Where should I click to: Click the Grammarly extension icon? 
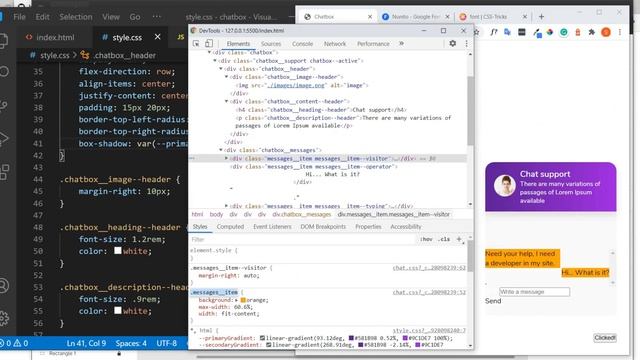(x=564, y=32)
